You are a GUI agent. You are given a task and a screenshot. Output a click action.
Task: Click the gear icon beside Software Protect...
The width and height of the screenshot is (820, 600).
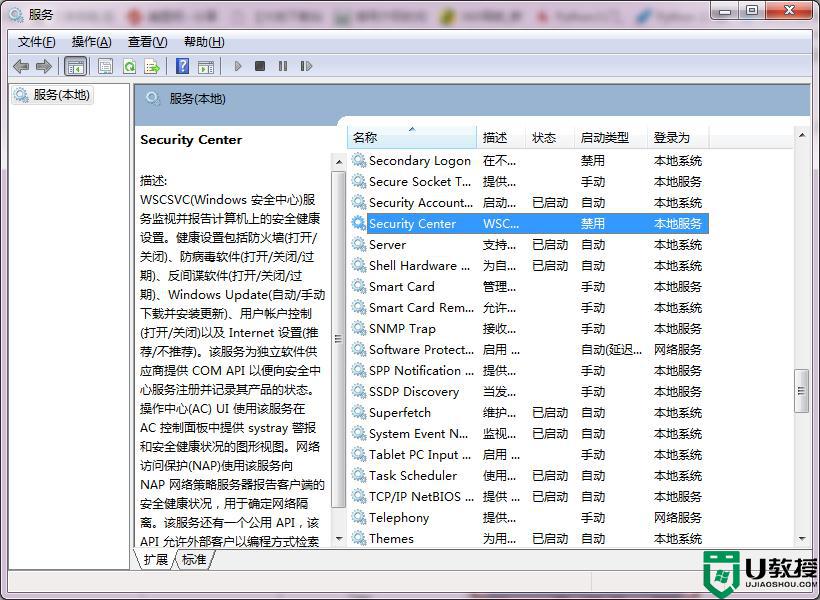(x=359, y=349)
